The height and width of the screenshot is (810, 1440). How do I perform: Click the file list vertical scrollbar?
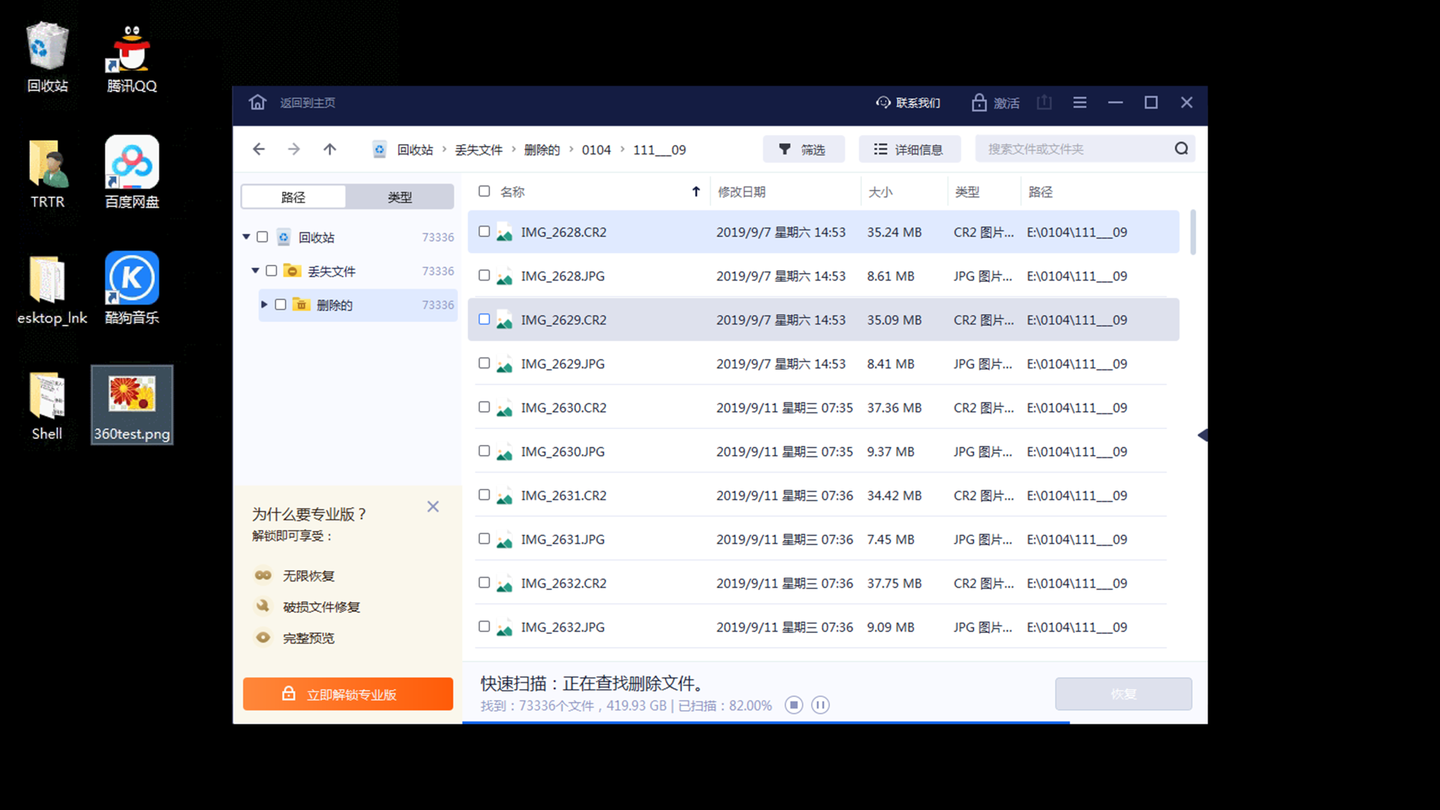pos(1192,232)
